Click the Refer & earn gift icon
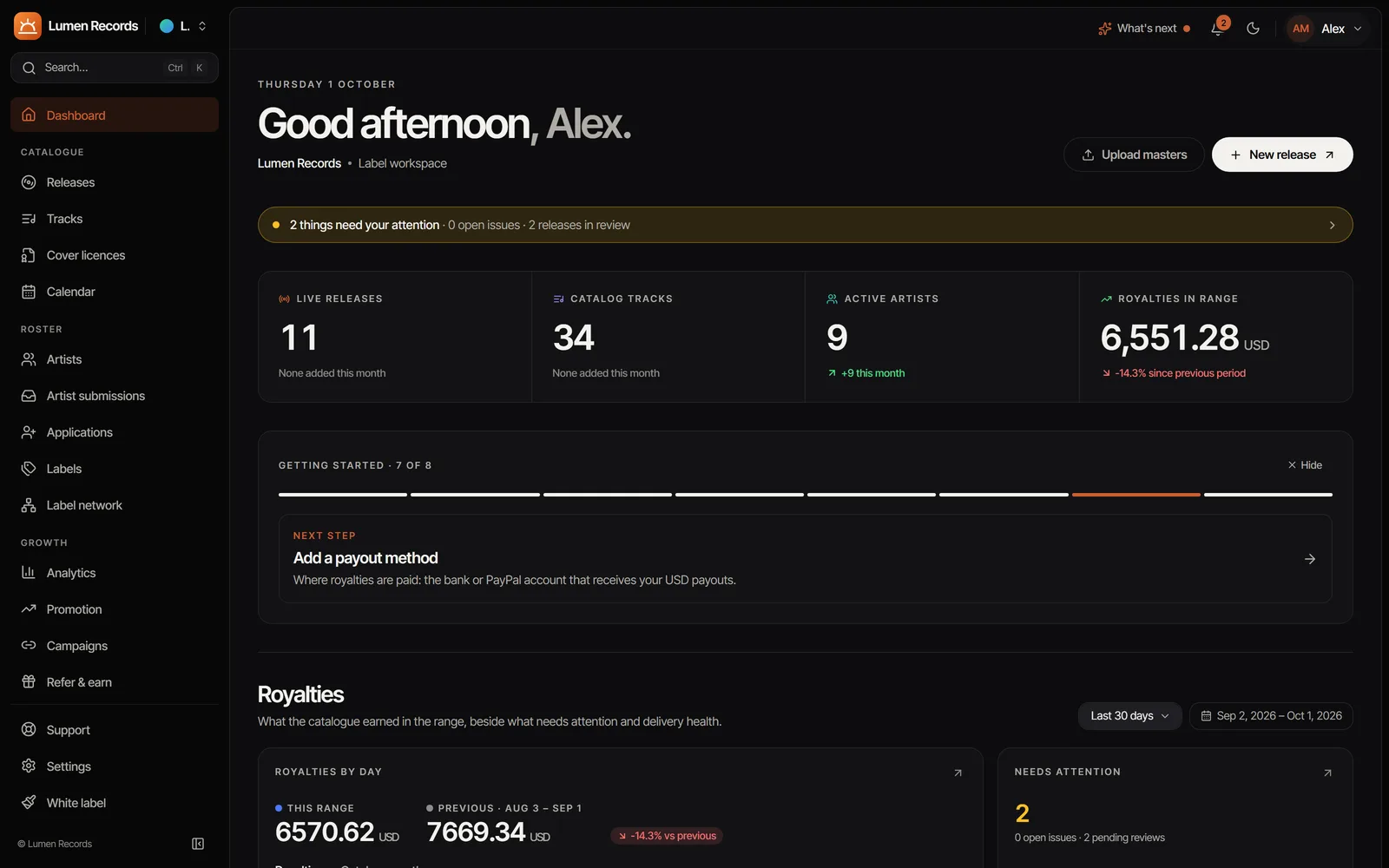 point(29,682)
